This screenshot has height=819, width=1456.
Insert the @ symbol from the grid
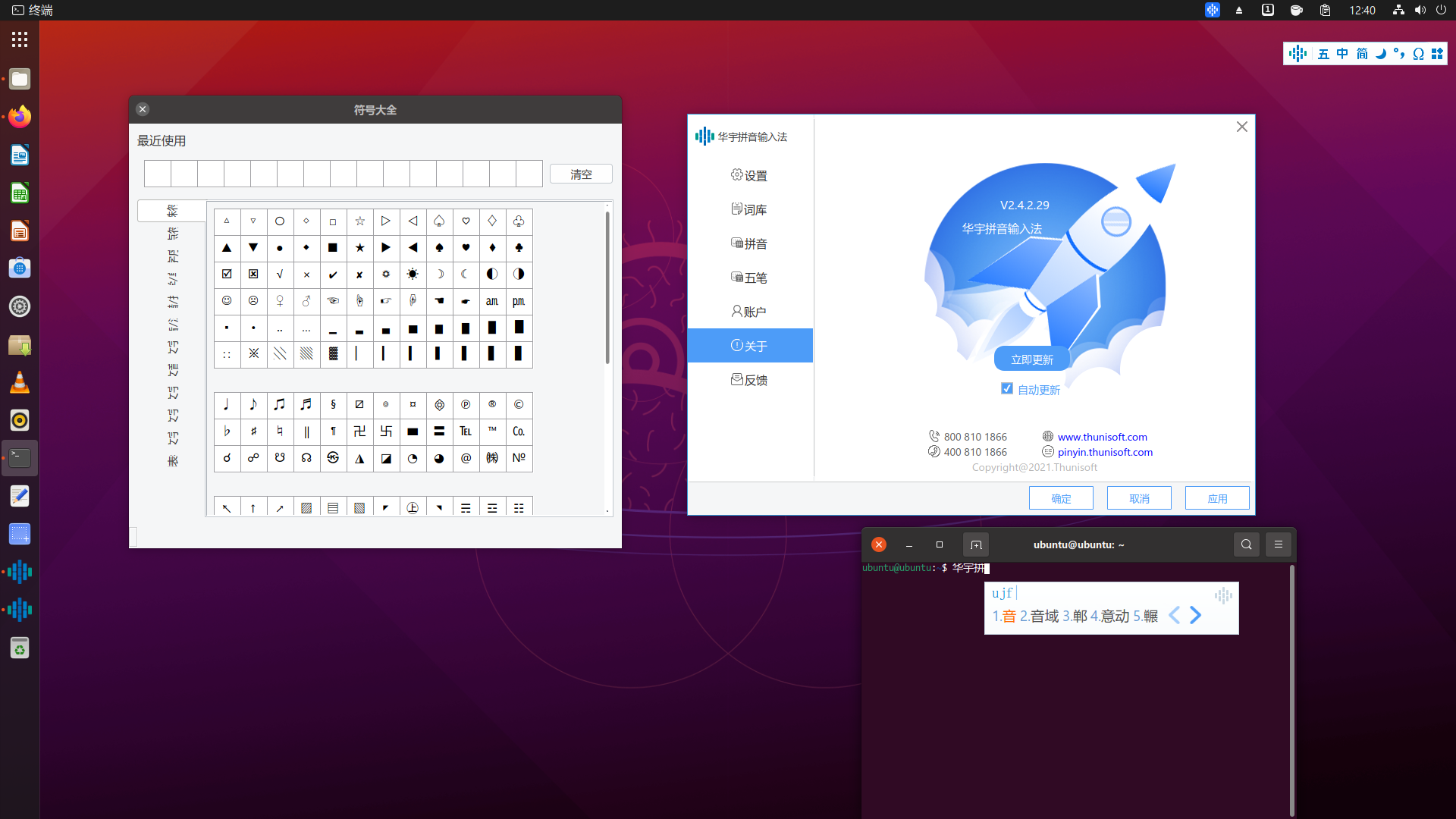point(466,458)
